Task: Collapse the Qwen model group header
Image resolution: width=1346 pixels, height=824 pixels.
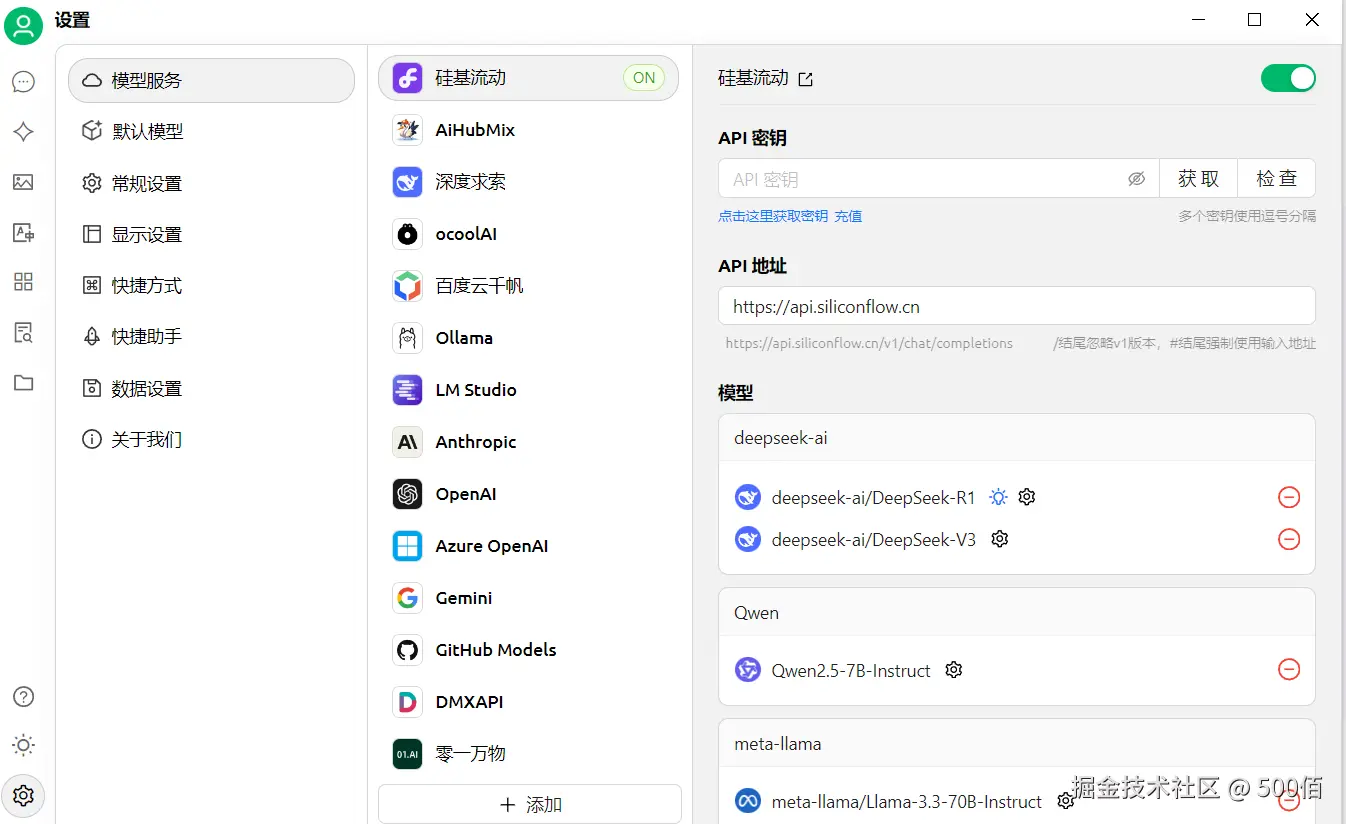Action: [756, 612]
